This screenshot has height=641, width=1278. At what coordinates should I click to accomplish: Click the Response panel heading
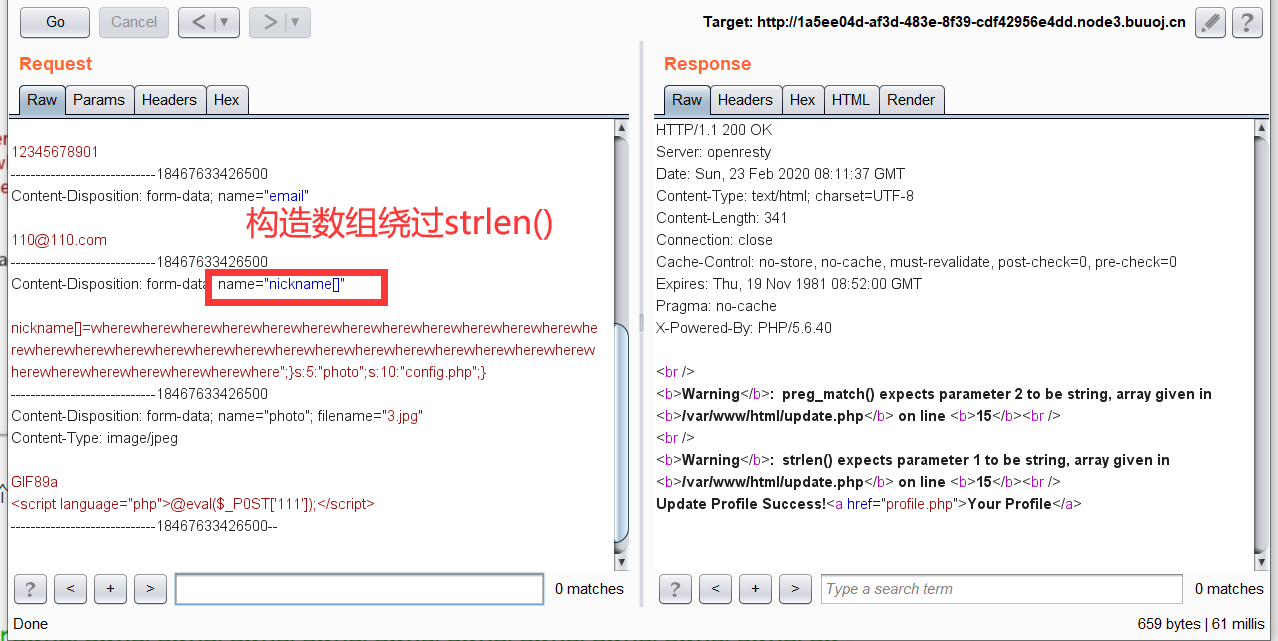[x=707, y=64]
